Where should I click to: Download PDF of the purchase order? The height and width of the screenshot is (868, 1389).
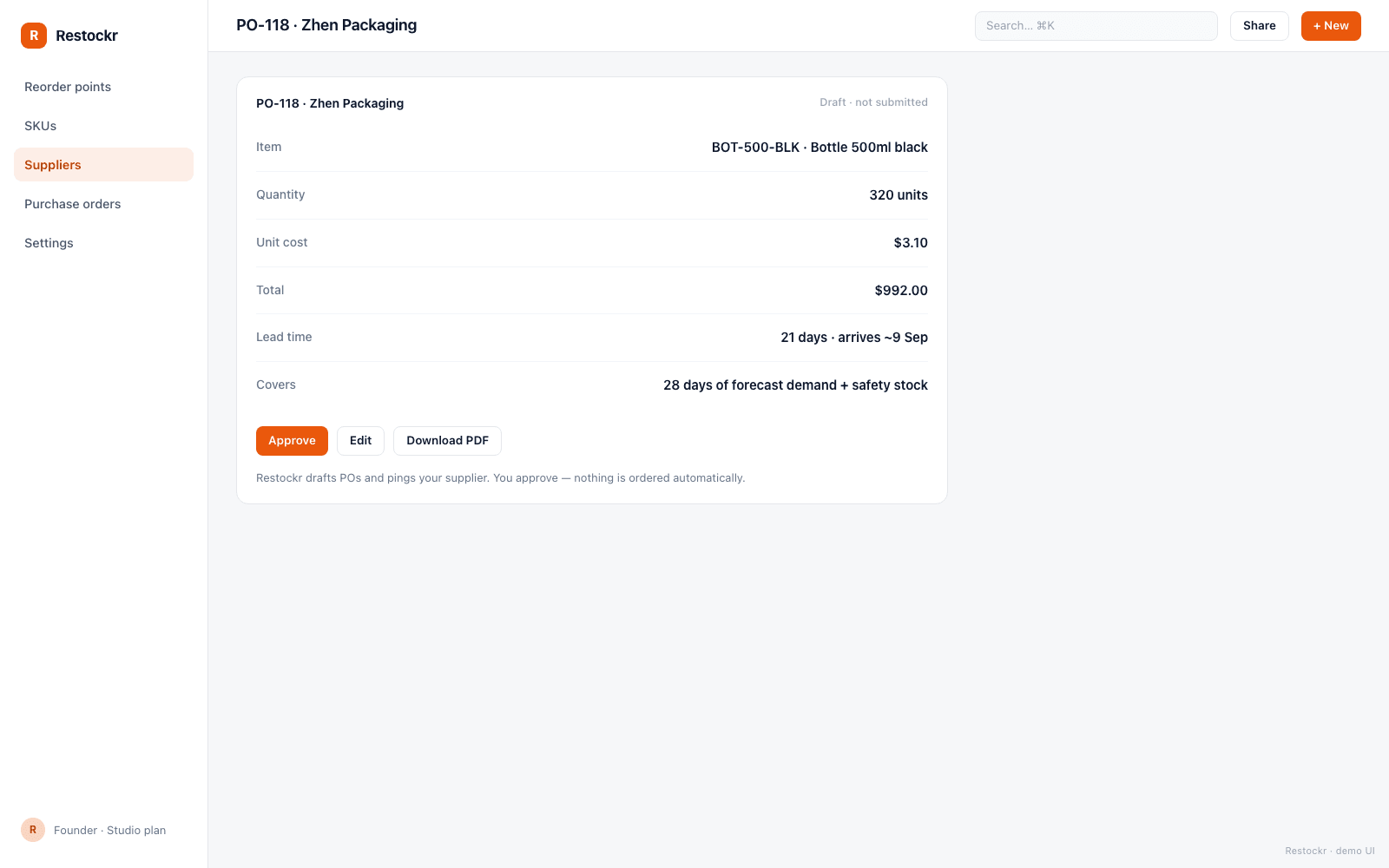tap(447, 441)
